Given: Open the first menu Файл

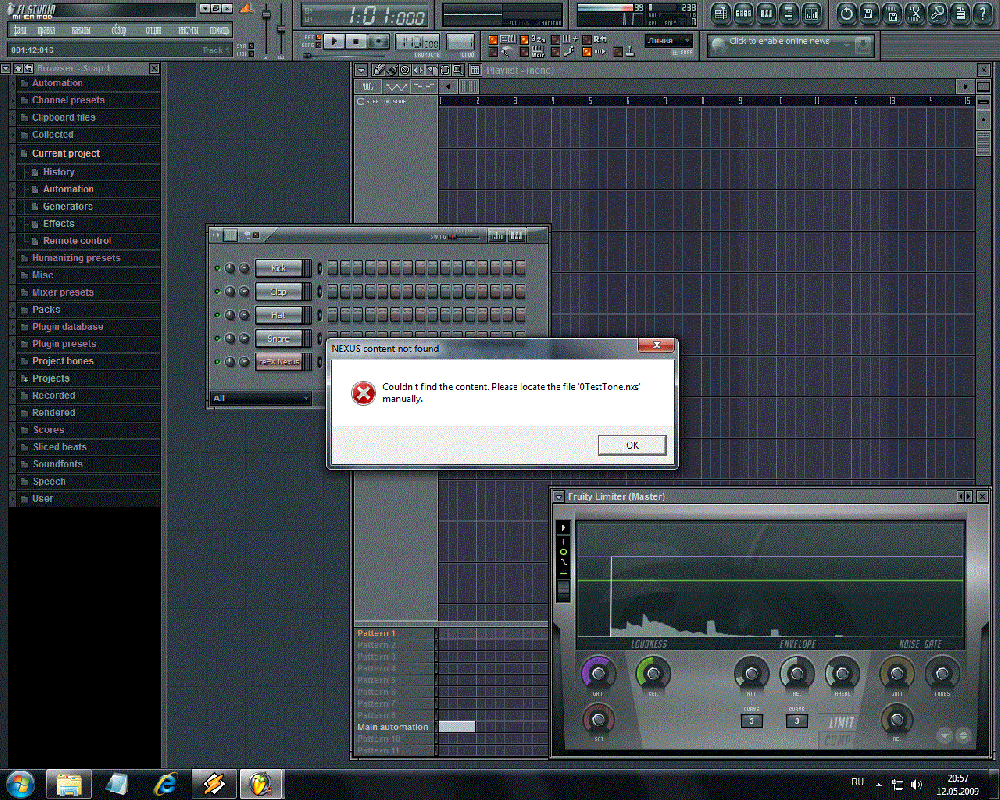Looking at the screenshot, I should click(20, 30).
